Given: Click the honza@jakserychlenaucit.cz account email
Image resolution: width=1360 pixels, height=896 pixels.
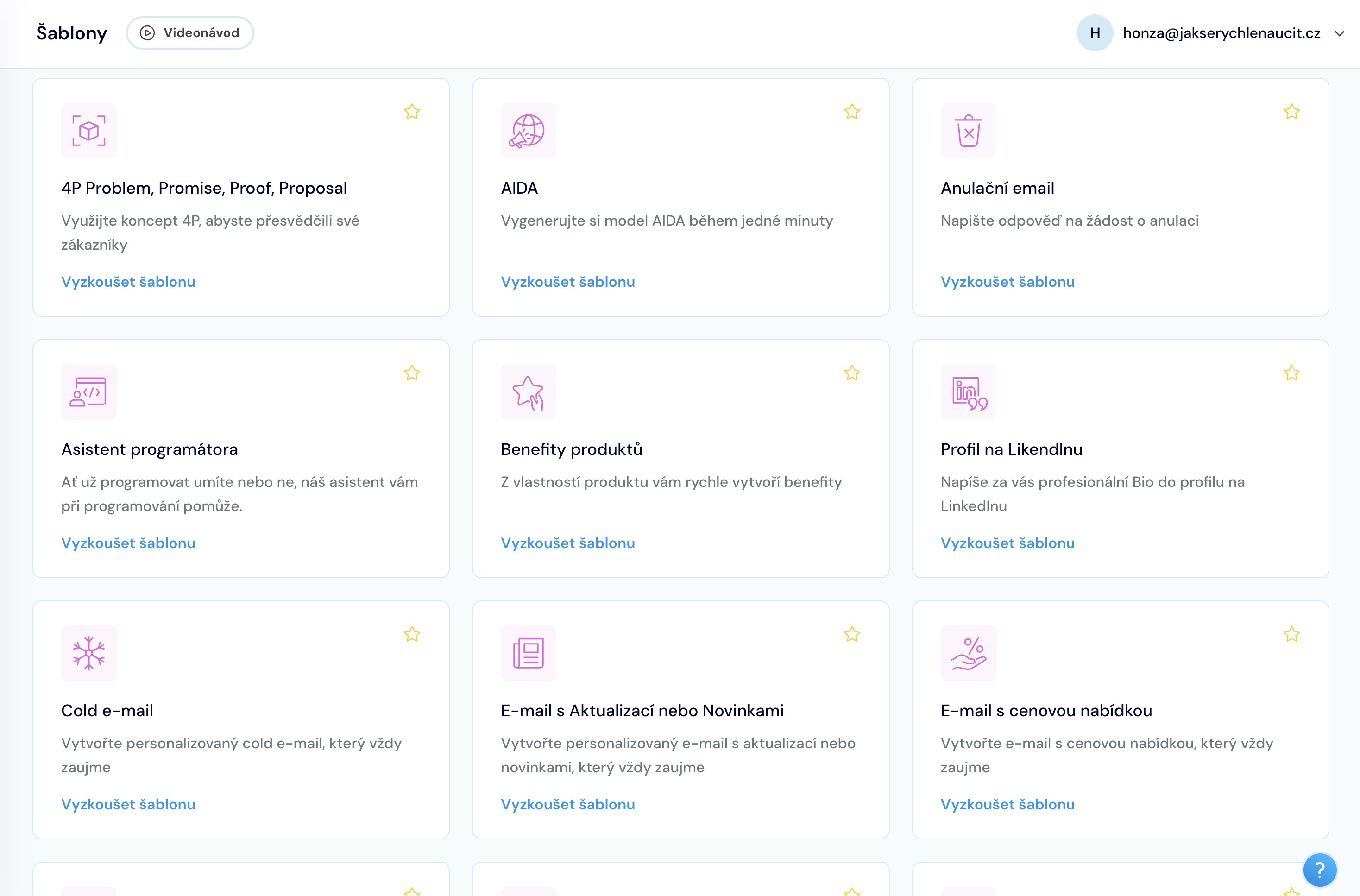Looking at the screenshot, I should point(1221,33).
